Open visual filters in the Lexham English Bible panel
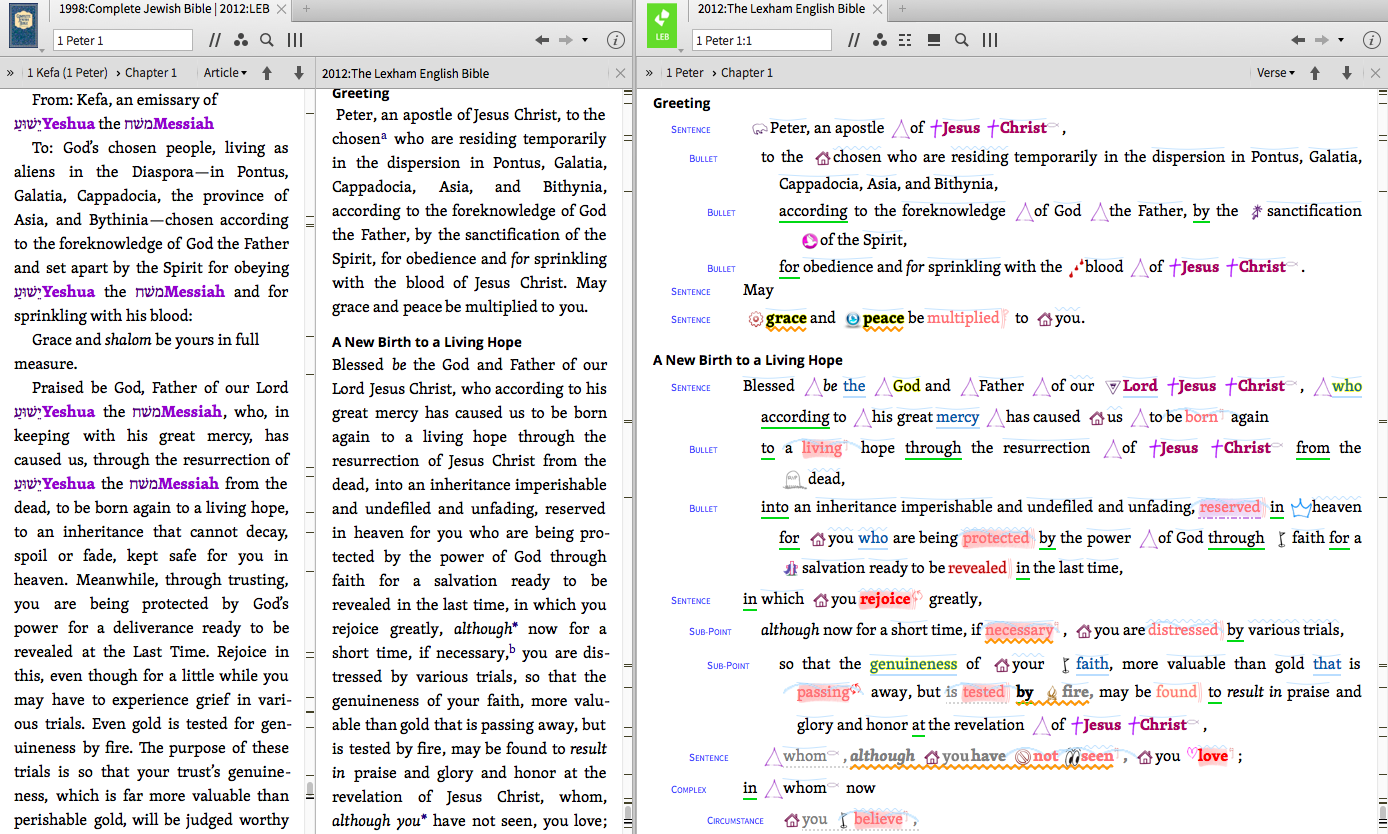Screen dimensions: 1388x834 pyautogui.click(x=879, y=40)
